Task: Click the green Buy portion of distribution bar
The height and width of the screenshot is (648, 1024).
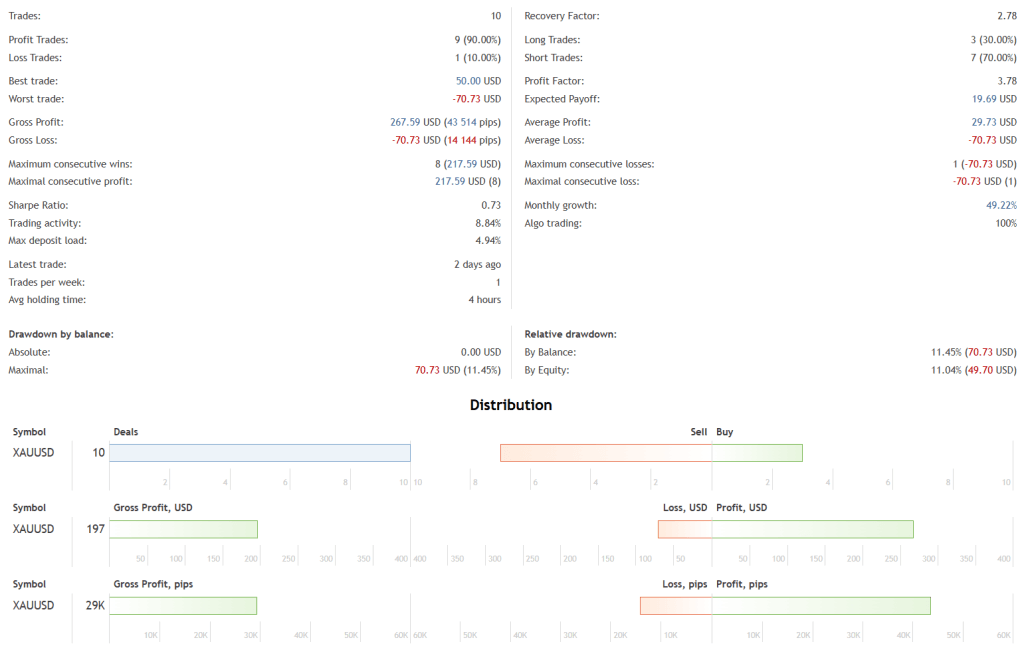Action: 757,453
